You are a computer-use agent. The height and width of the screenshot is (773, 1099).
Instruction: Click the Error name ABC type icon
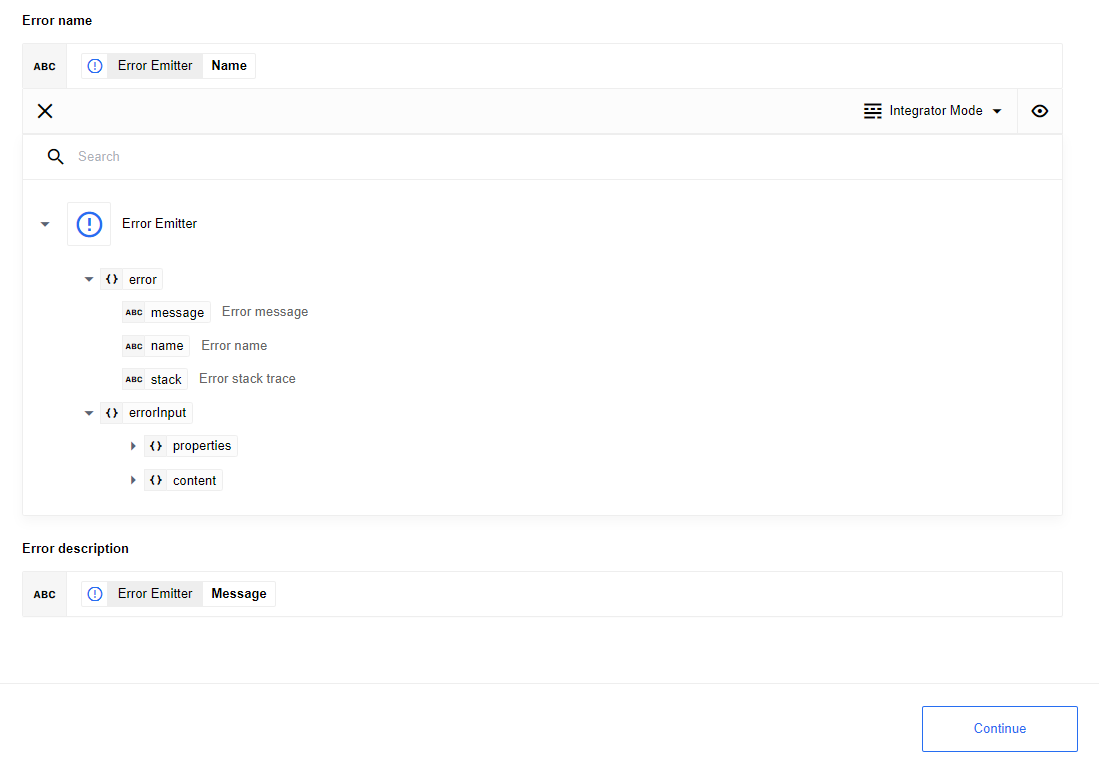[x=44, y=66]
